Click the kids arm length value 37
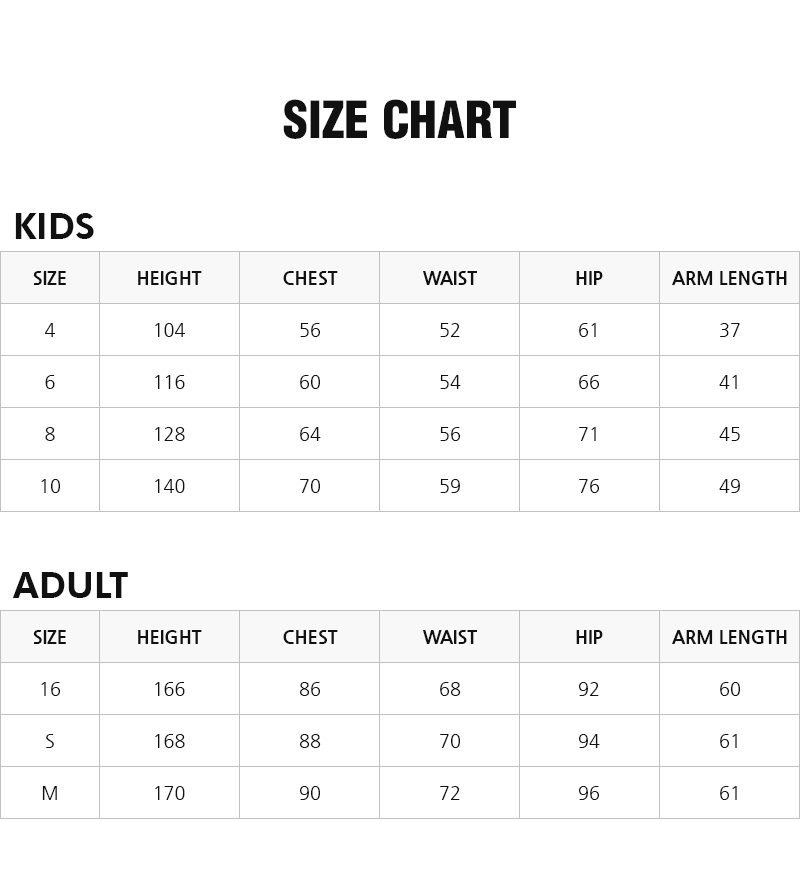The width and height of the screenshot is (800, 871). (729, 330)
